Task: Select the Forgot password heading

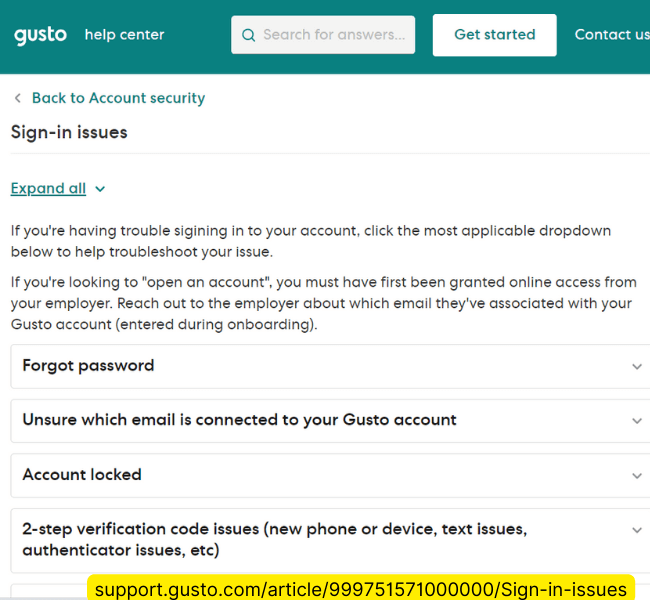Action: click(x=88, y=366)
